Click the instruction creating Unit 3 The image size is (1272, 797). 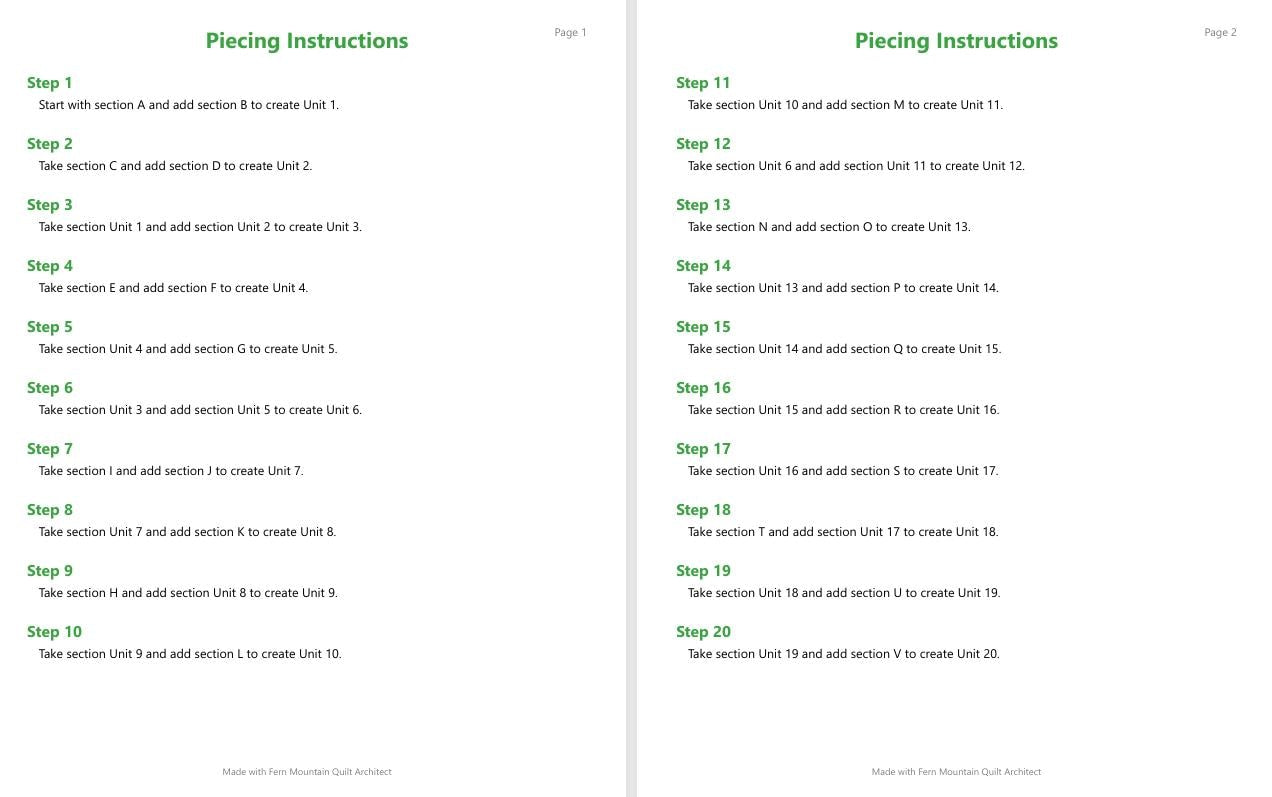coord(200,227)
